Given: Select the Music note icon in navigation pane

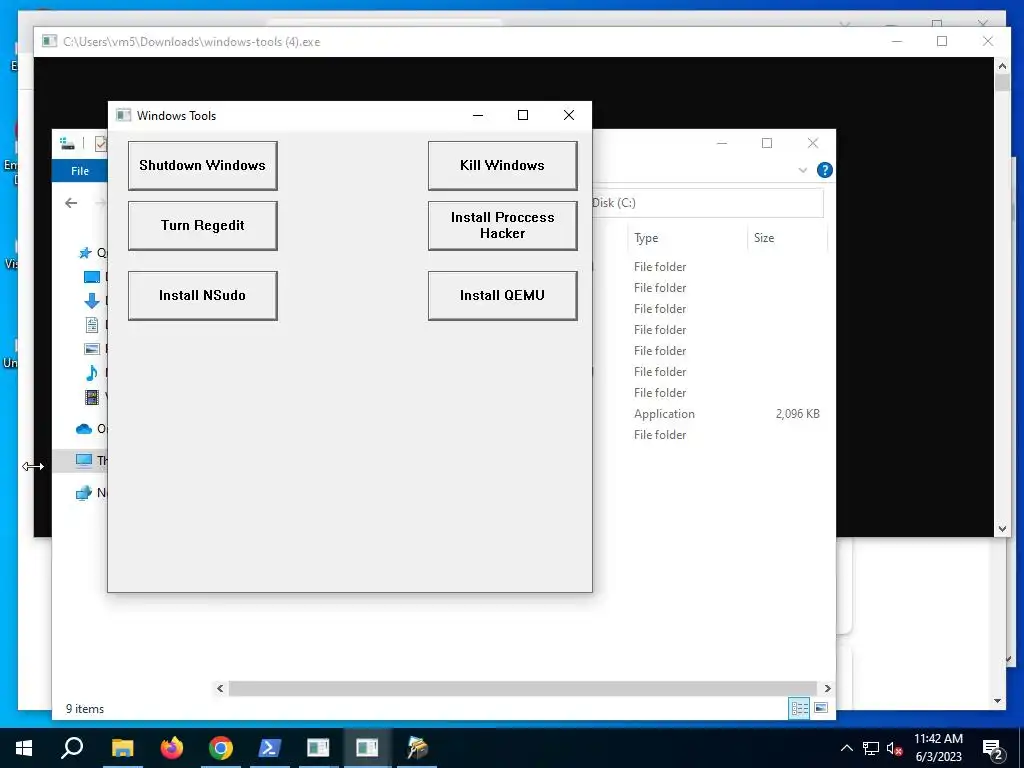Looking at the screenshot, I should click(91, 373).
